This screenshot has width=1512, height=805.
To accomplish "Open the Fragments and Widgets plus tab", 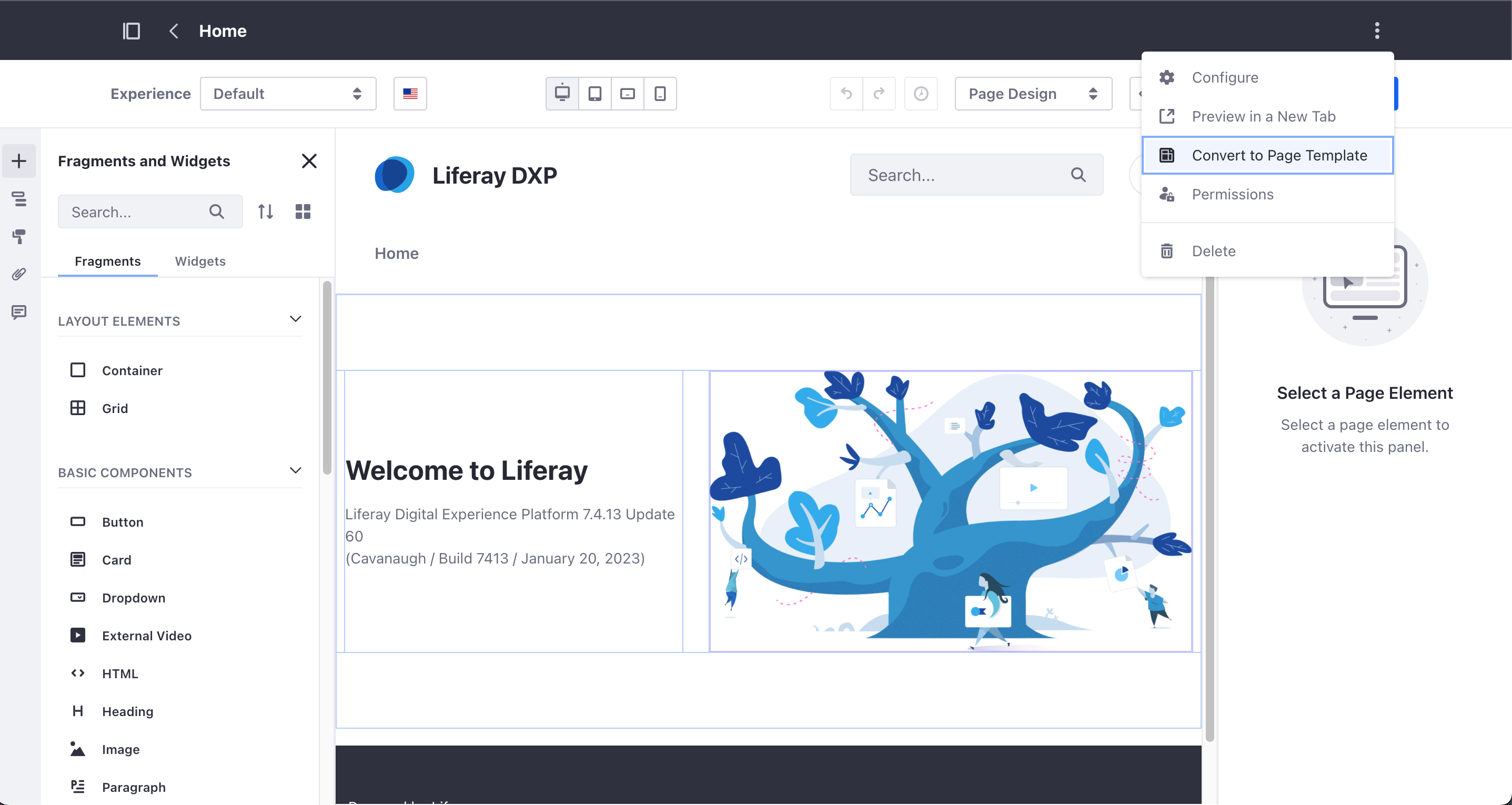I will (19, 161).
